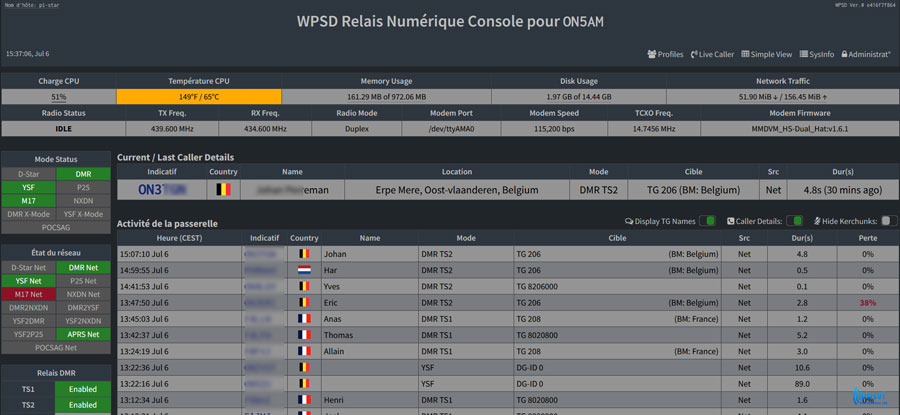Click the YSF2P25 network status cell
The image size is (900, 415).
(x=29, y=334)
